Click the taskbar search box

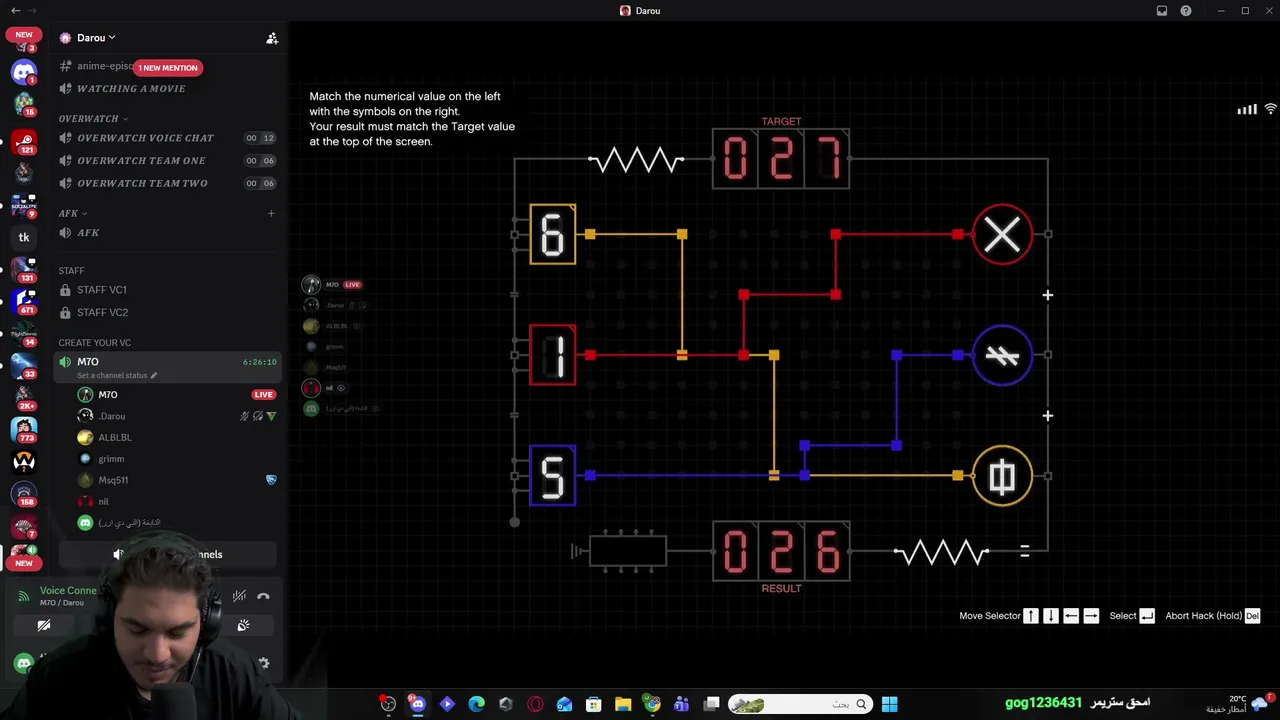point(799,704)
